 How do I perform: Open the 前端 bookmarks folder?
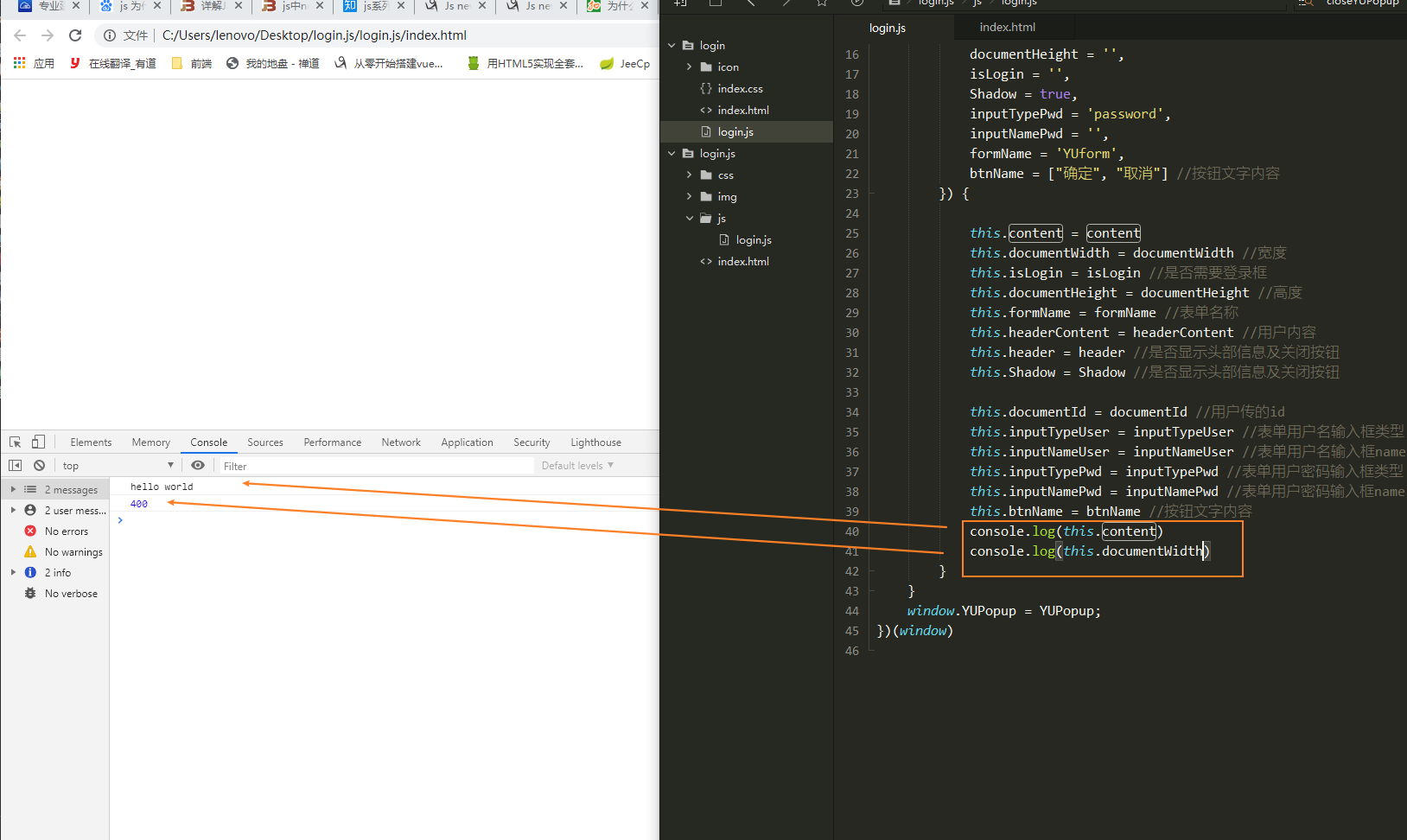192,63
